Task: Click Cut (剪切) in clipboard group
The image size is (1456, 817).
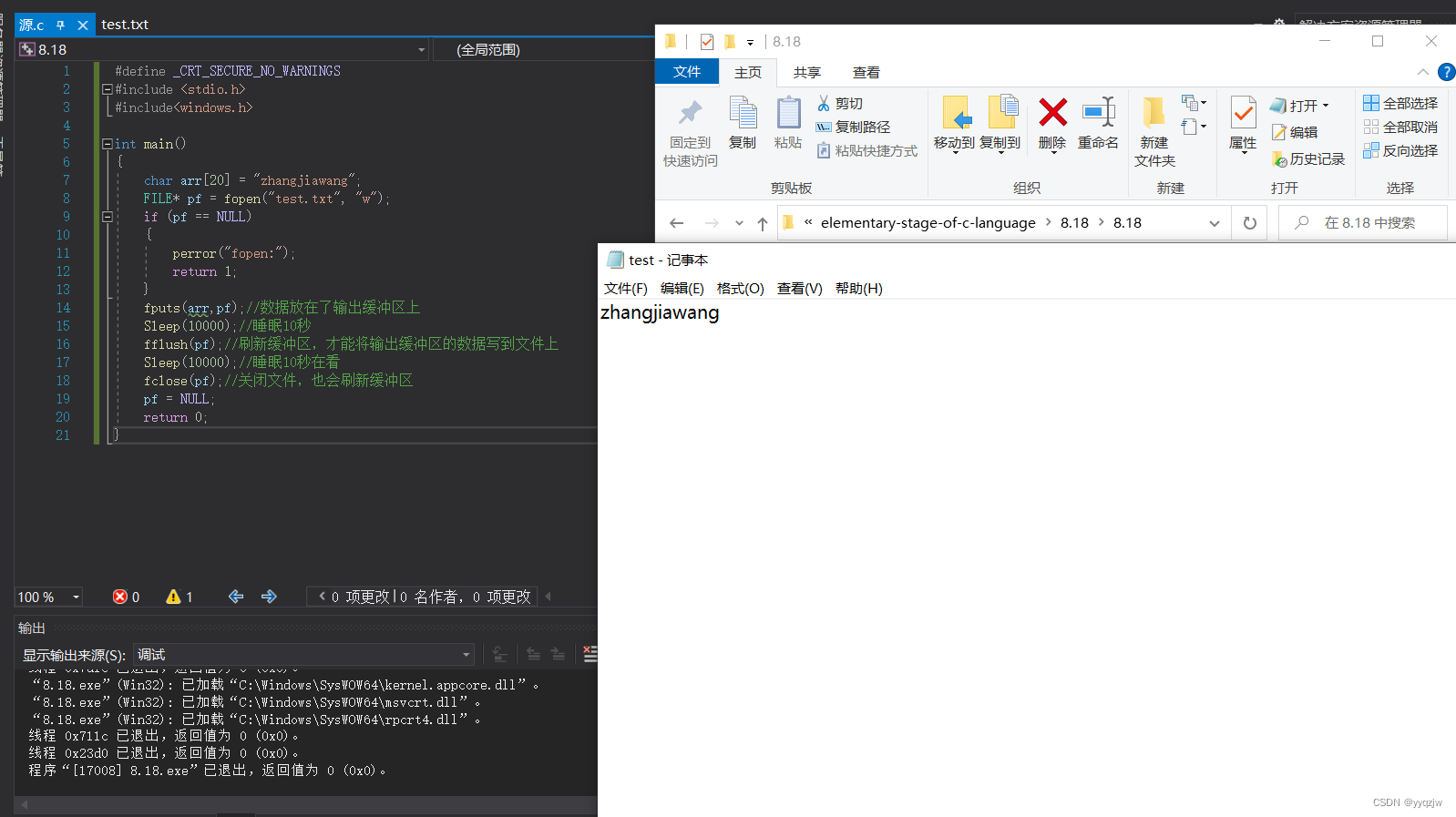Action: point(839,104)
